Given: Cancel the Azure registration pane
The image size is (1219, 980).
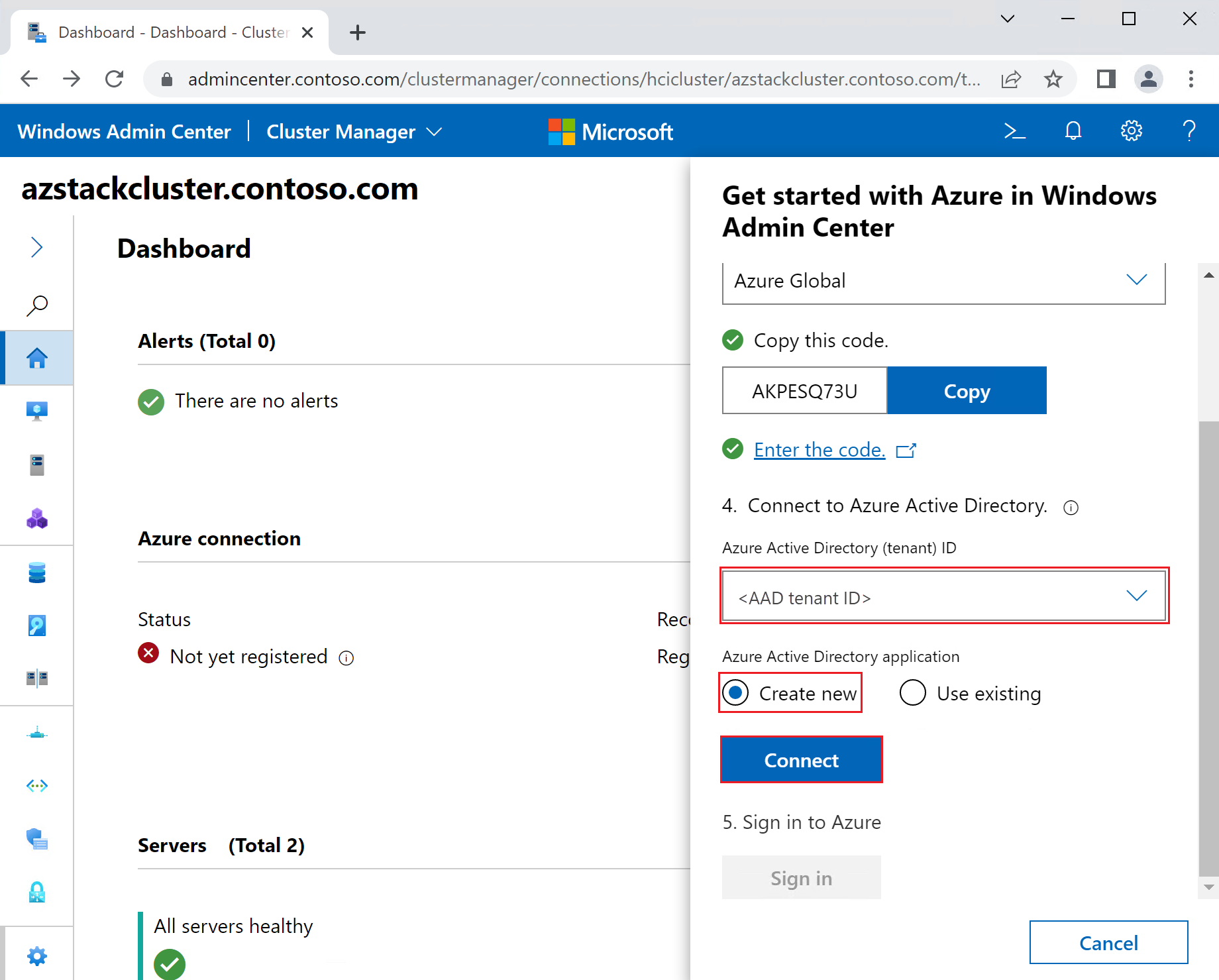Looking at the screenshot, I should (1108, 942).
